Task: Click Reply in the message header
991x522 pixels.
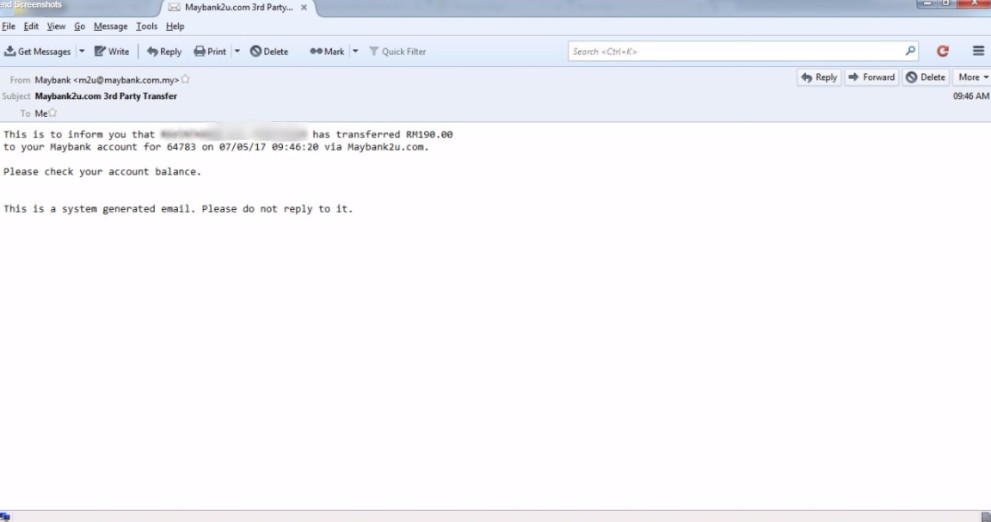Action: click(x=819, y=77)
